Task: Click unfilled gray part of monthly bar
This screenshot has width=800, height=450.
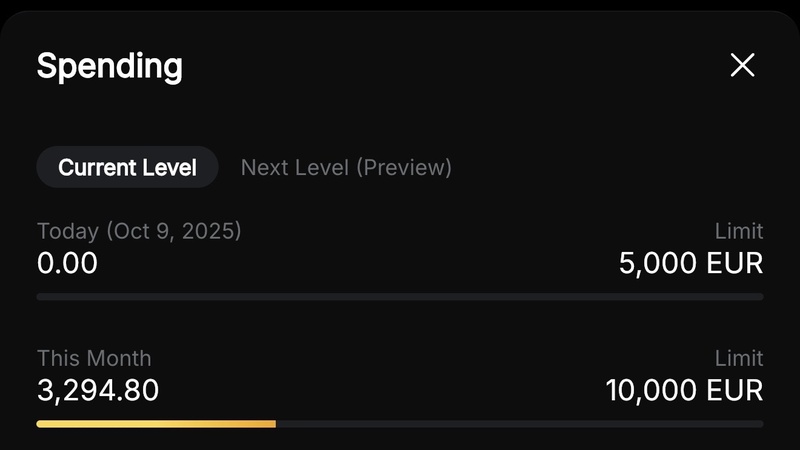Action: 520,424
